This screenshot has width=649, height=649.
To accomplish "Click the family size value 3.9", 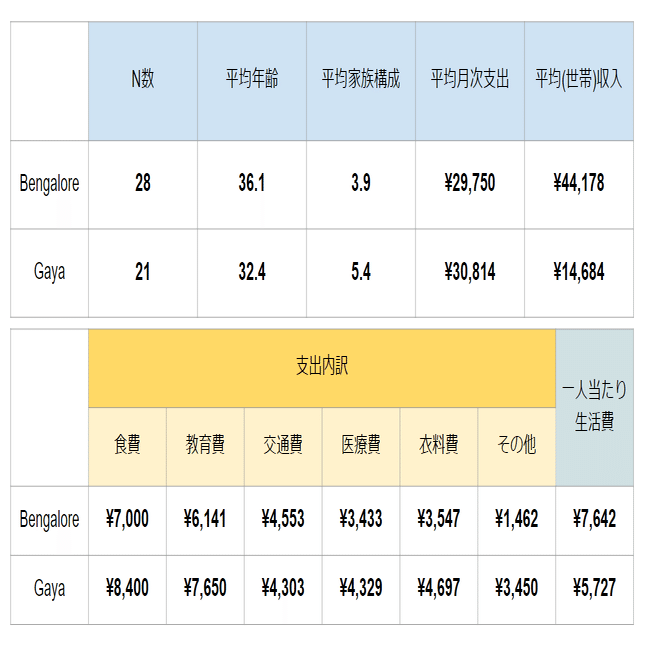I will pos(361,183).
